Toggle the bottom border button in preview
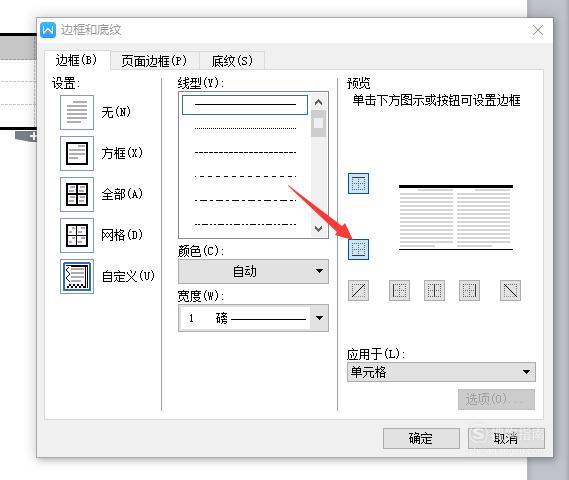 (359, 249)
